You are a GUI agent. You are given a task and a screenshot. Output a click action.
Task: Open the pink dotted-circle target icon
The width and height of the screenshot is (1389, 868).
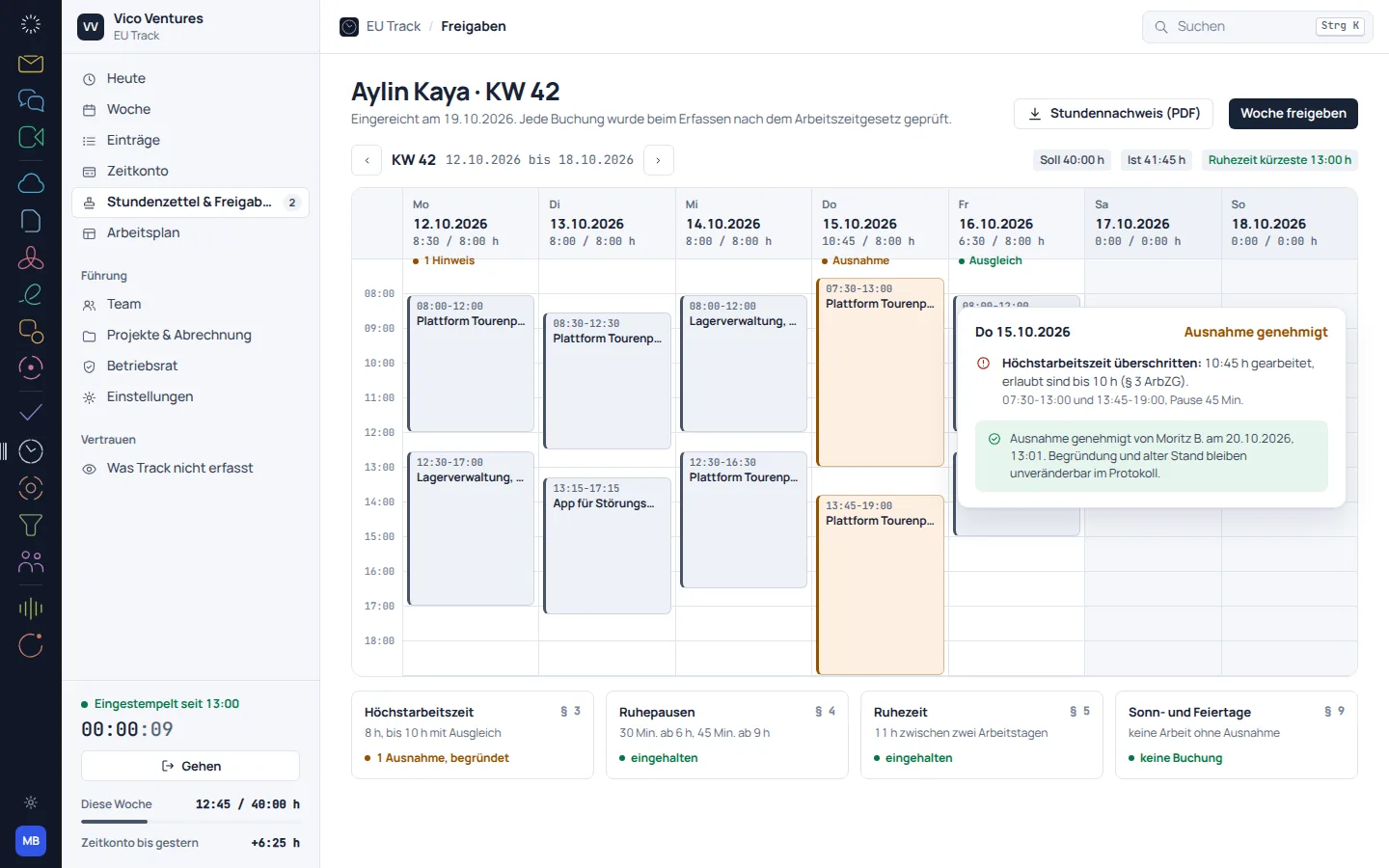coord(31,367)
